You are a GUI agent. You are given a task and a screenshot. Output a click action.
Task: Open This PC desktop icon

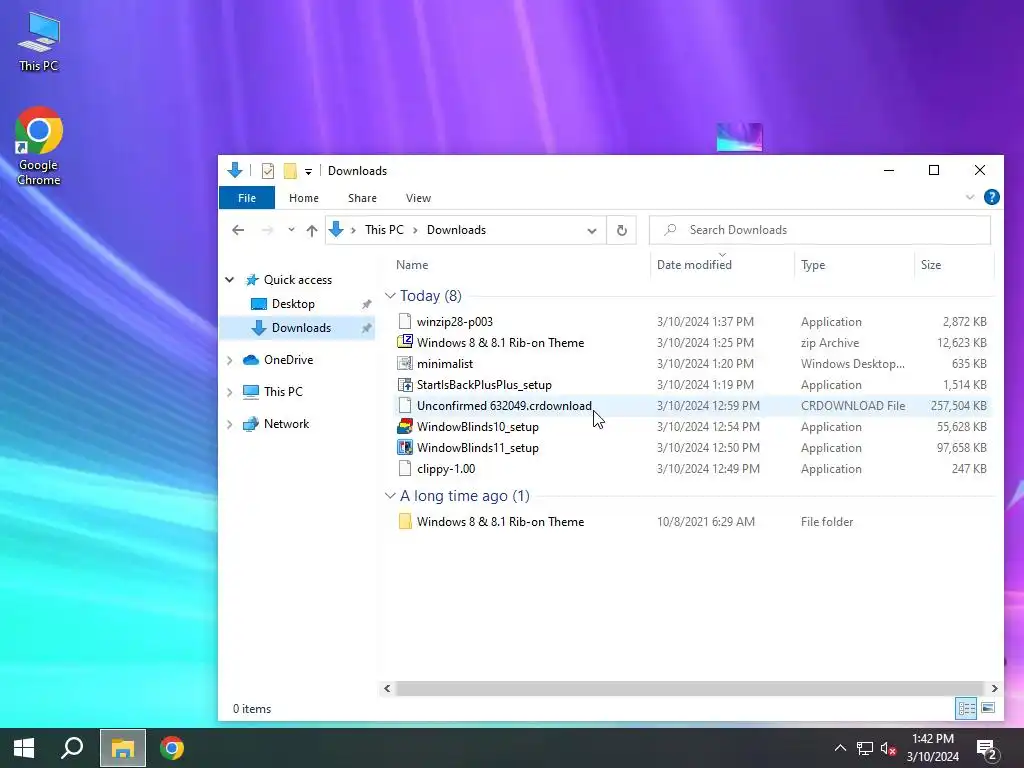pos(39,41)
